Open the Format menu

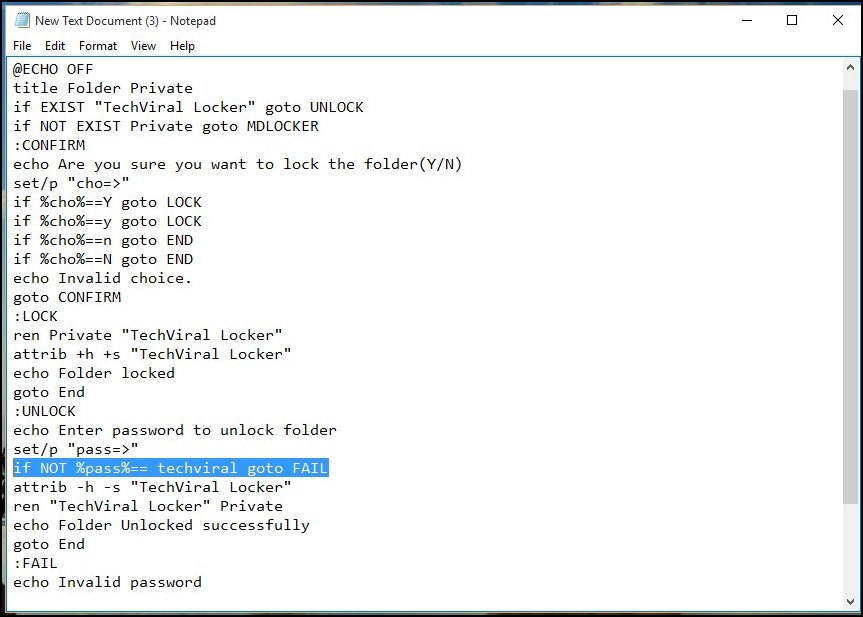click(x=98, y=46)
